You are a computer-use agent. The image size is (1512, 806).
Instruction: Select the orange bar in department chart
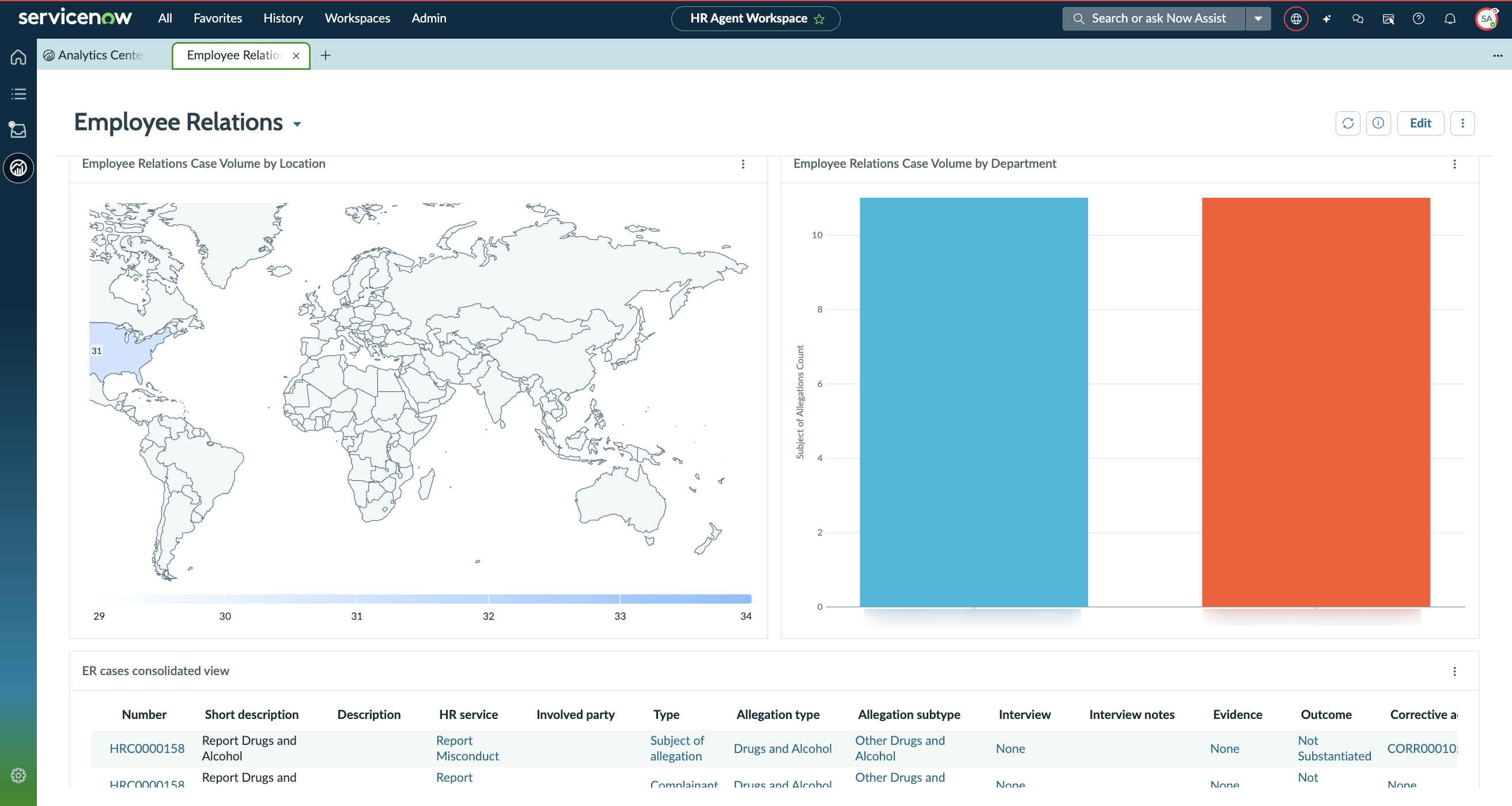pyautogui.click(x=1316, y=402)
